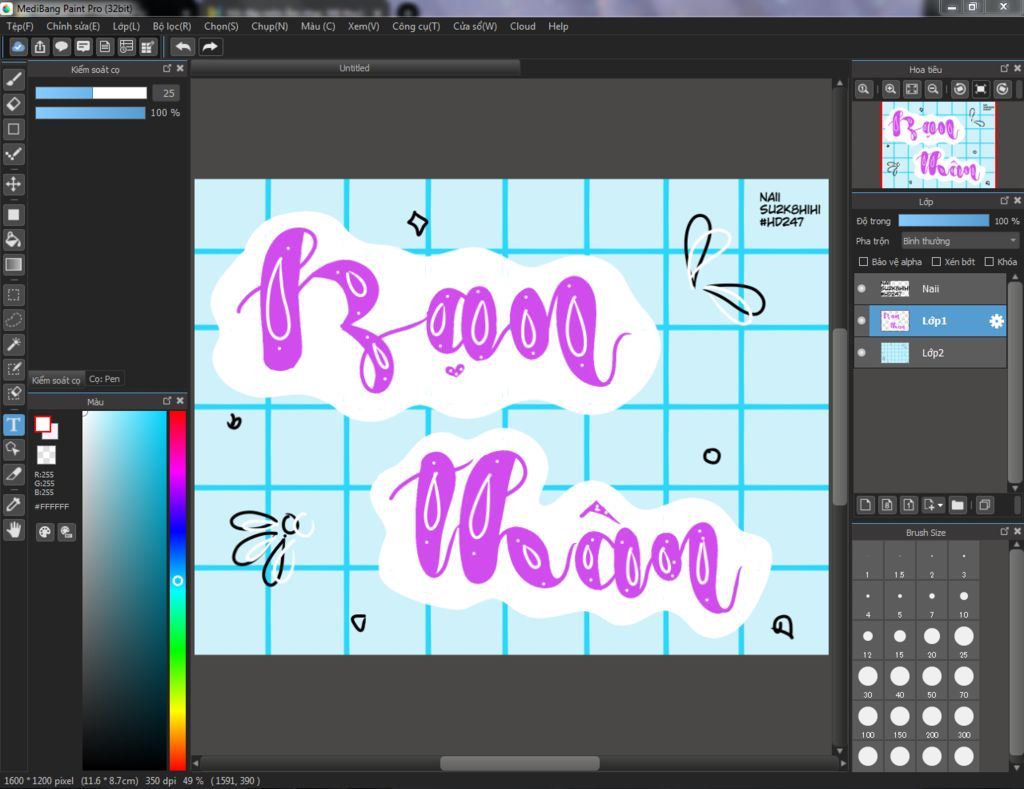The height and width of the screenshot is (789, 1024).
Task: Click the cloud save toolbar icon
Action: pyautogui.click(x=18, y=46)
